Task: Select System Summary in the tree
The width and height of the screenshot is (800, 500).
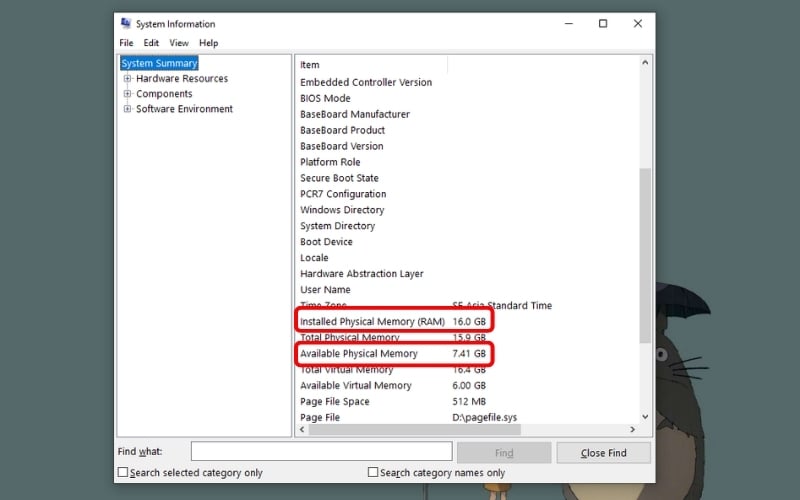Action: pyautogui.click(x=159, y=63)
